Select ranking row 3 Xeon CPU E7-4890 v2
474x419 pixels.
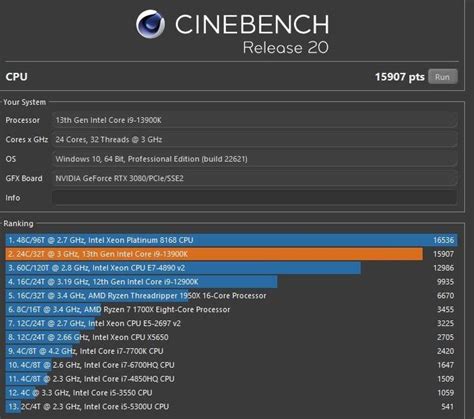point(231,268)
